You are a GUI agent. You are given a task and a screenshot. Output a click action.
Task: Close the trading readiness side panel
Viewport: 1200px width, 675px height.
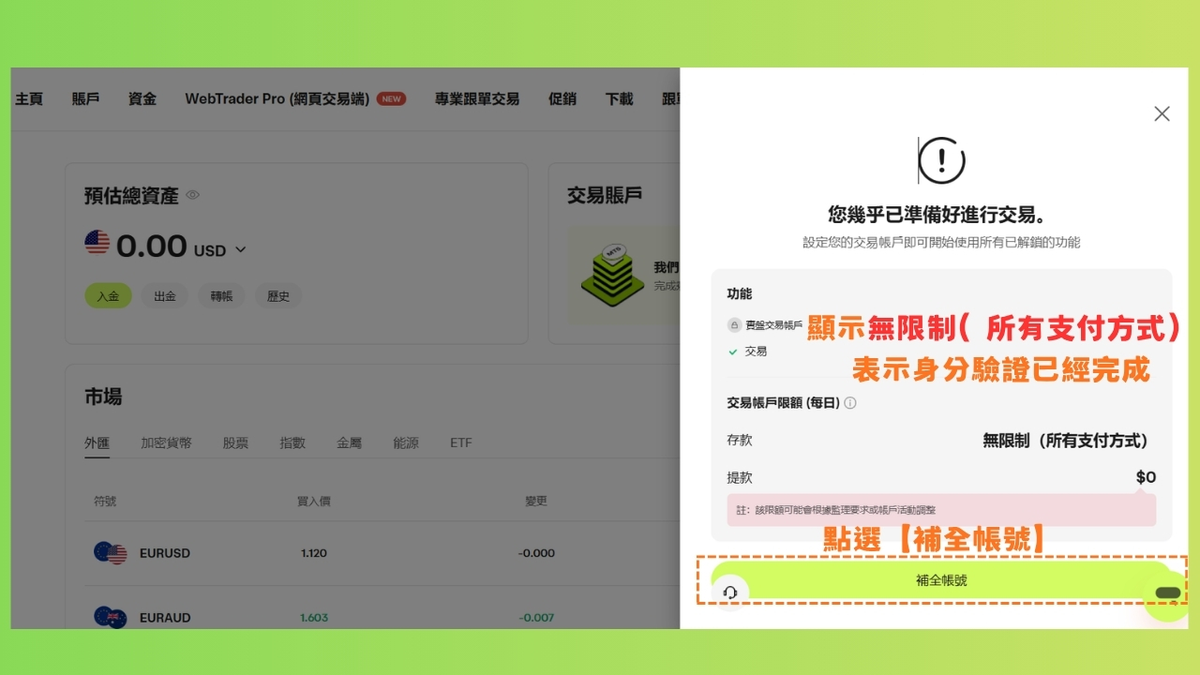click(x=1161, y=114)
